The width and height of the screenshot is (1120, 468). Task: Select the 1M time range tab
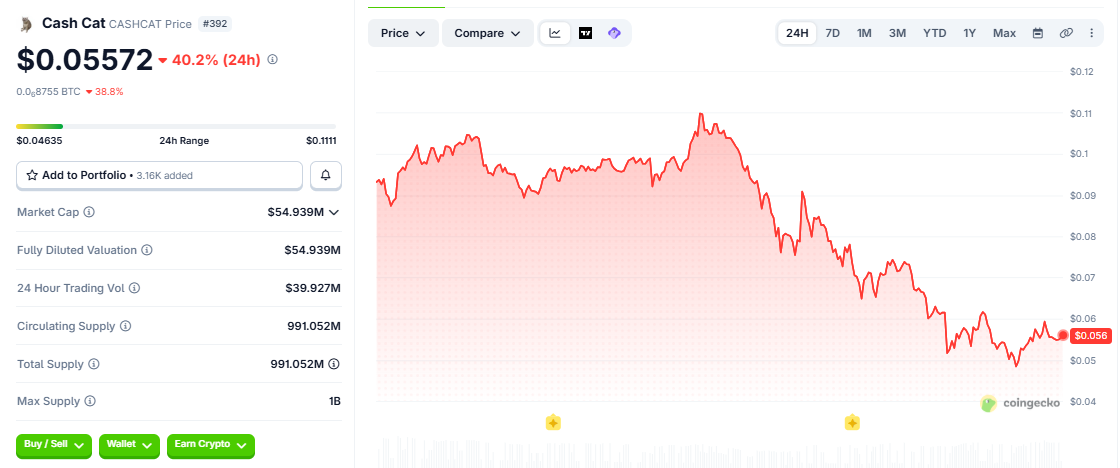[864, 33]
